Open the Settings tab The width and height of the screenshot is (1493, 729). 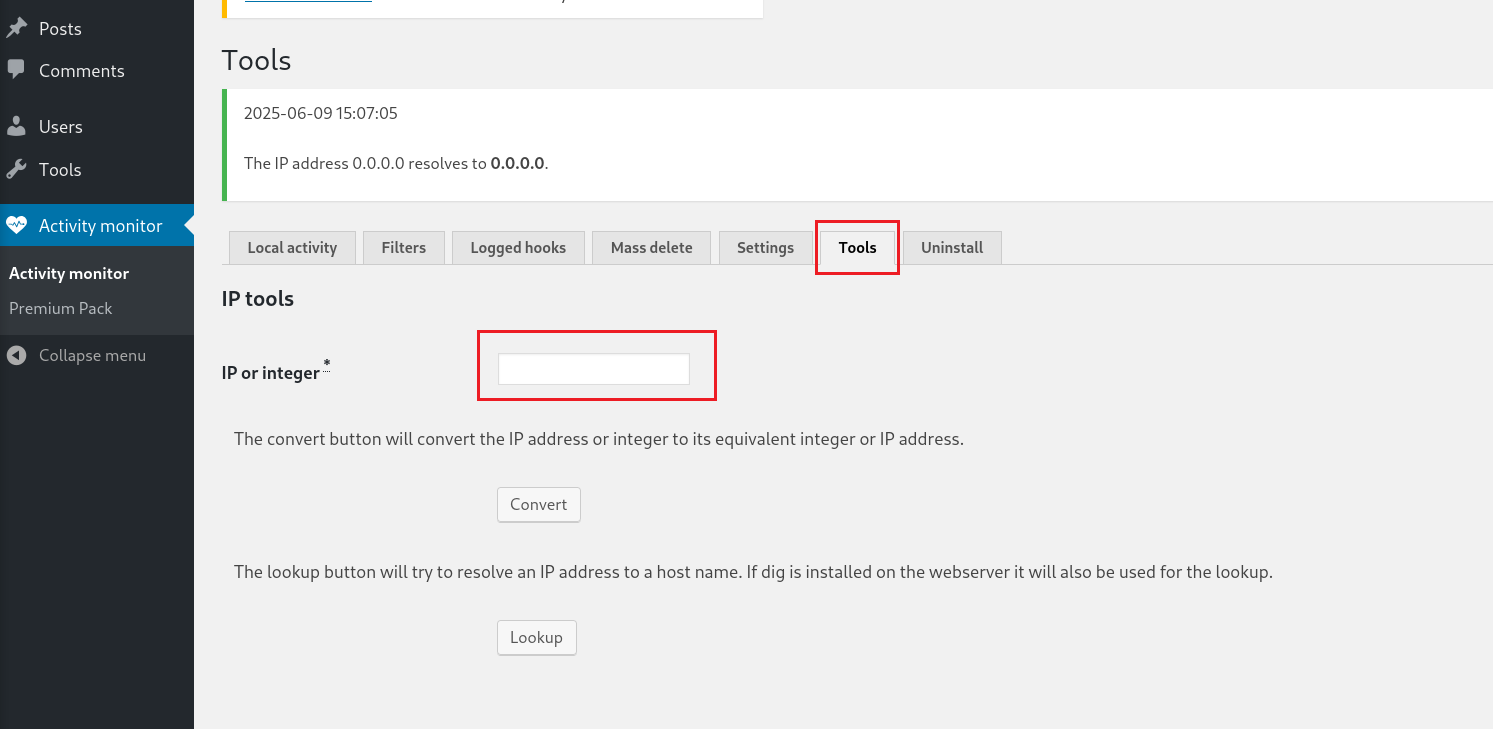pos(765,248)
